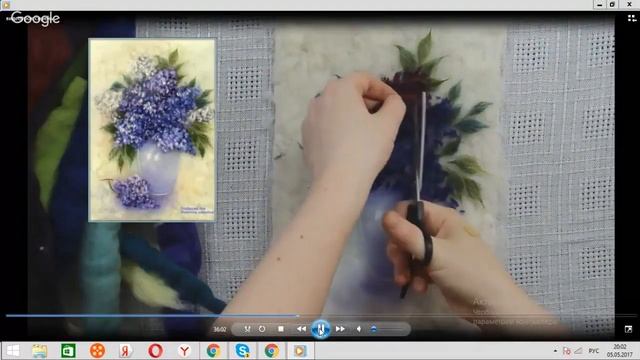The image size is (640, 360).
Task: Open File Explorer from taskbar
Action: pos(40,351)
